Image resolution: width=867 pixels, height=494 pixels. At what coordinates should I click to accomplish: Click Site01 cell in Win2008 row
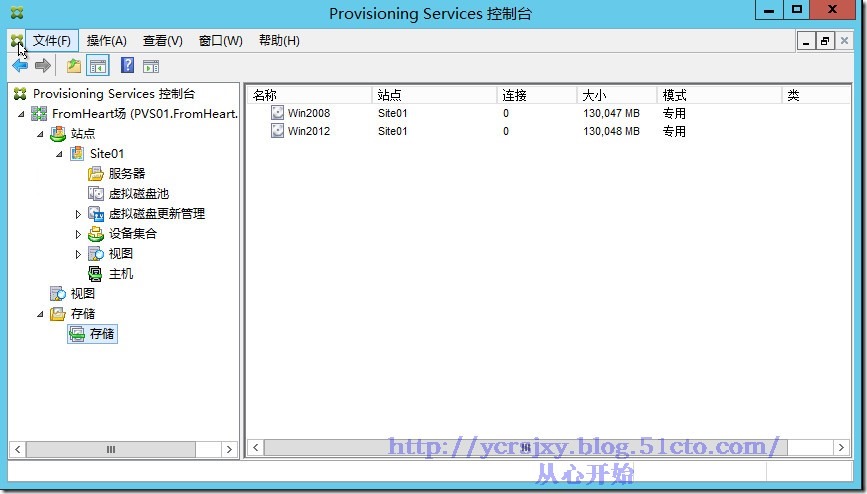393,113
